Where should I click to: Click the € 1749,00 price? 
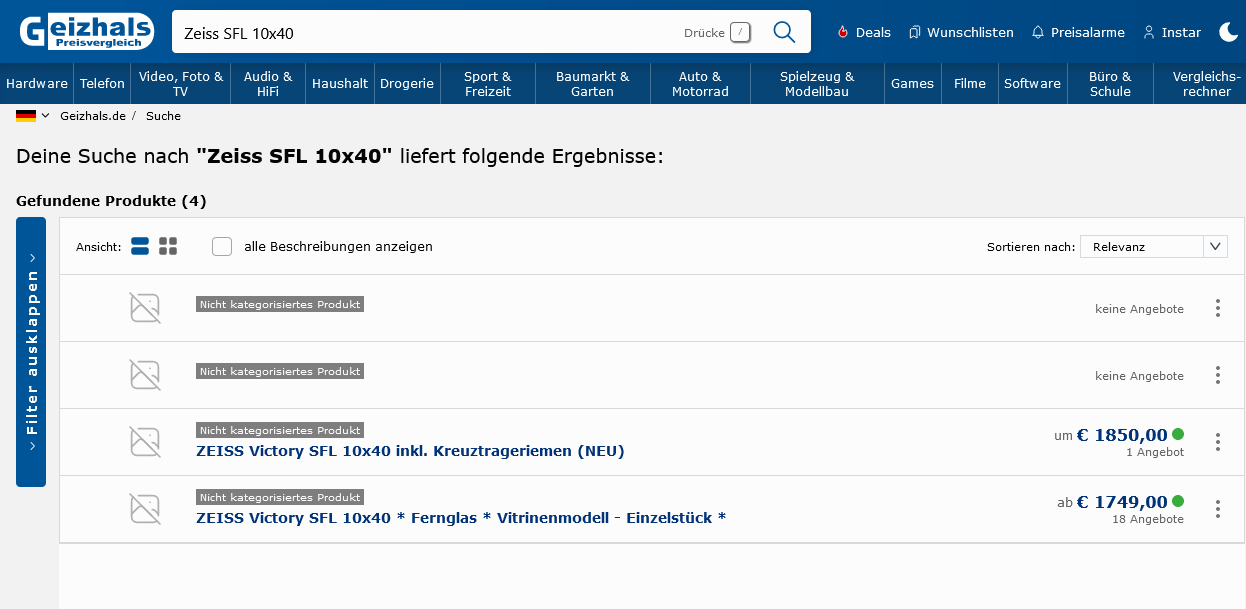click(x=1122, y=502)
